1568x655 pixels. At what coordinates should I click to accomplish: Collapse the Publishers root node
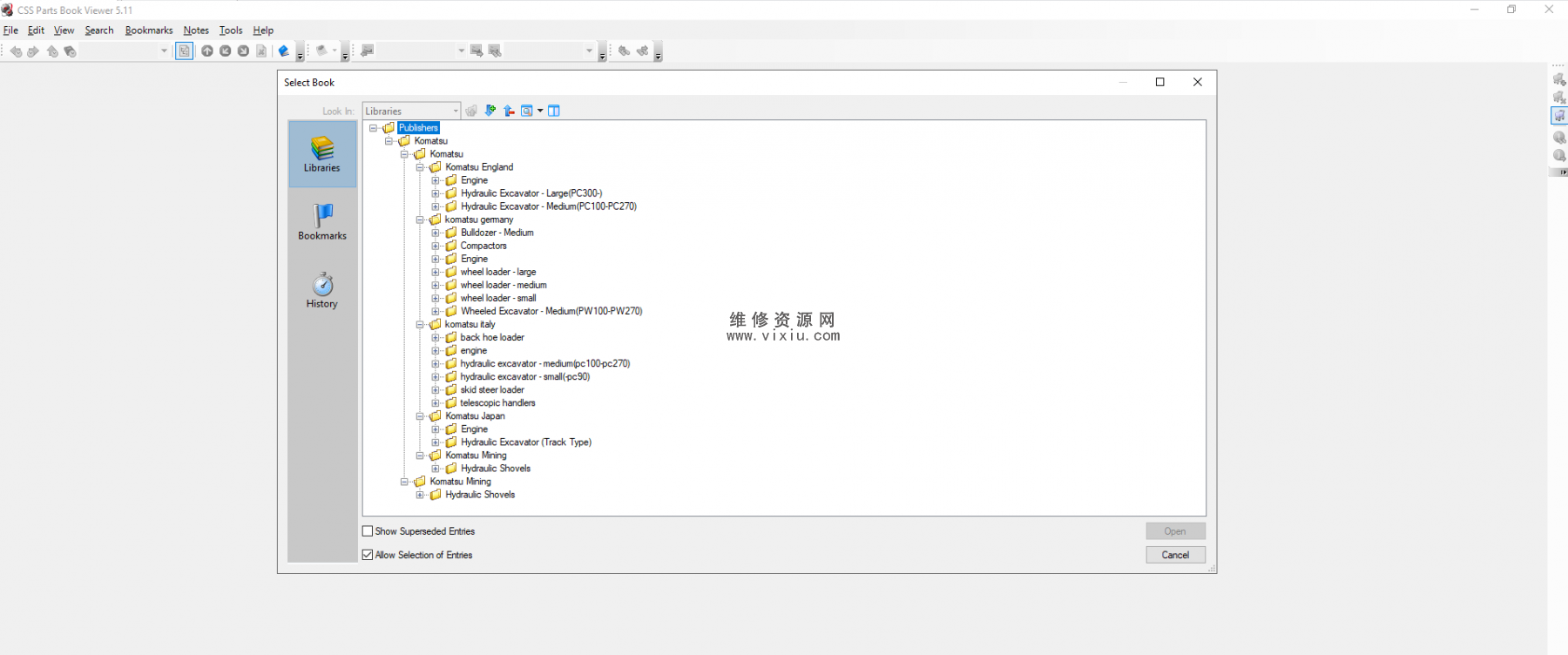374,128
